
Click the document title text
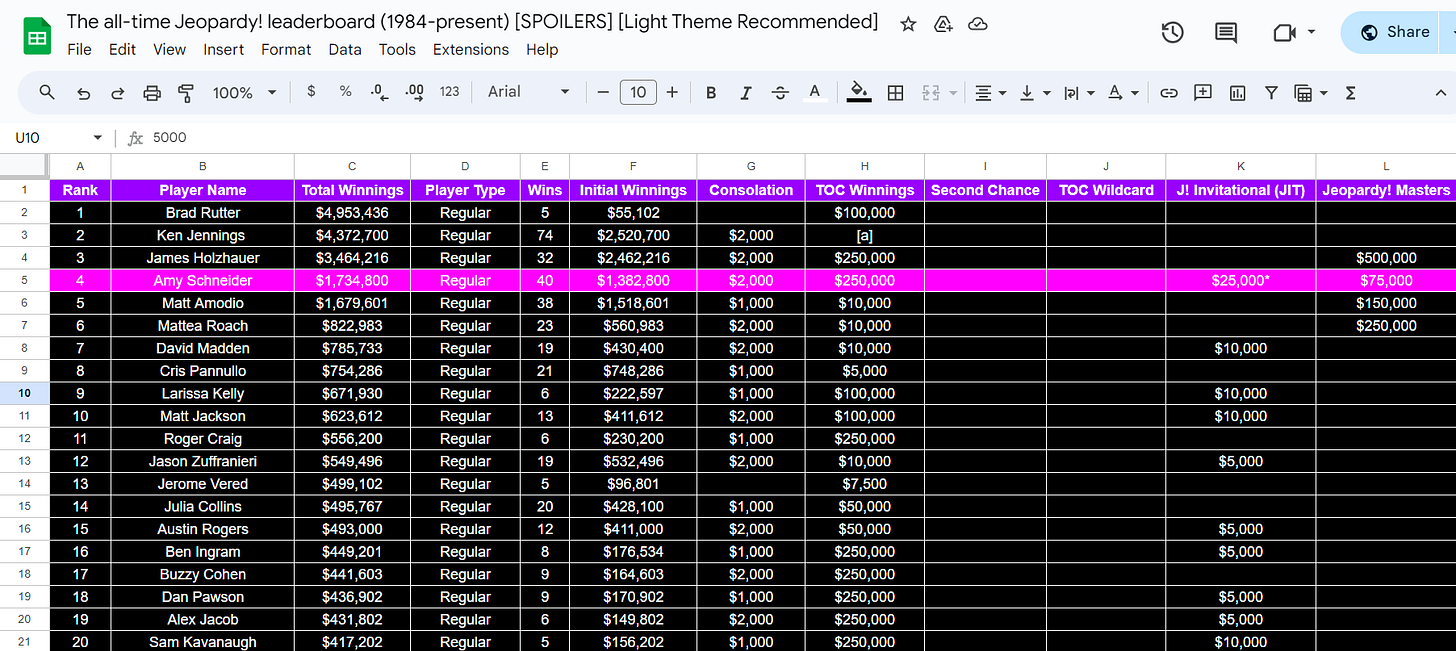(472, 22)
